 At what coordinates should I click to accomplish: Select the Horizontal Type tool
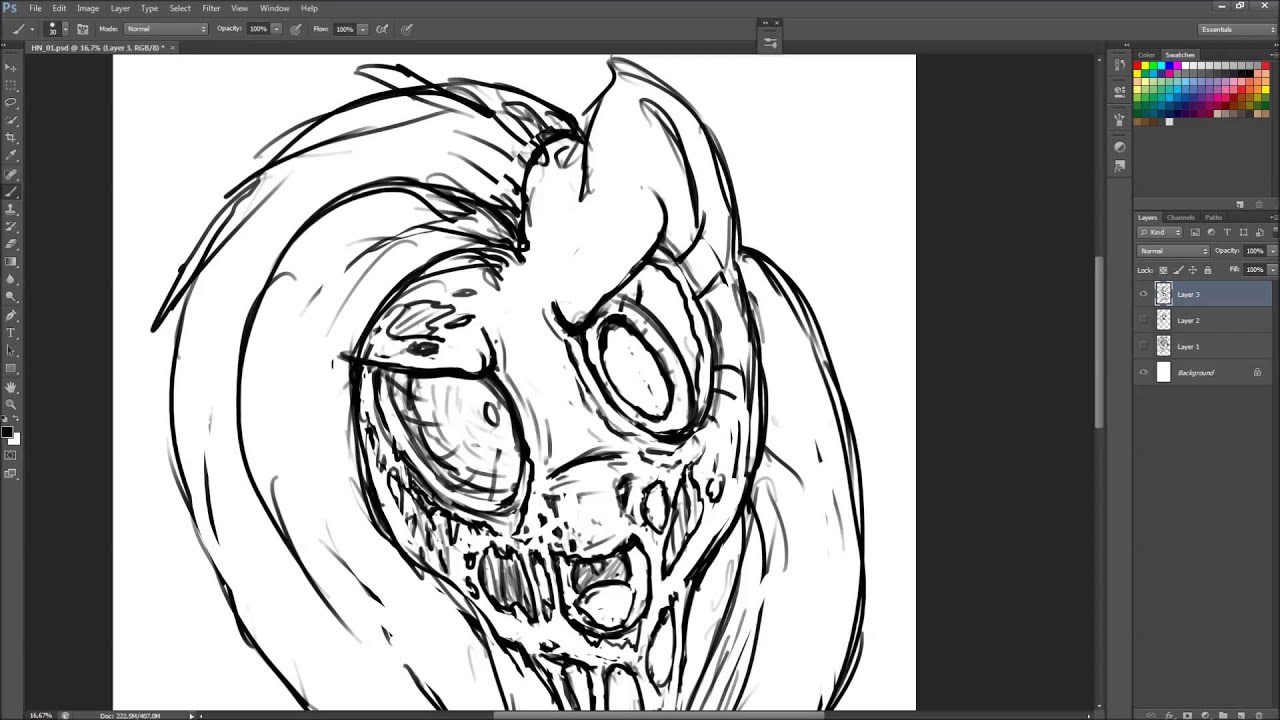11,332
